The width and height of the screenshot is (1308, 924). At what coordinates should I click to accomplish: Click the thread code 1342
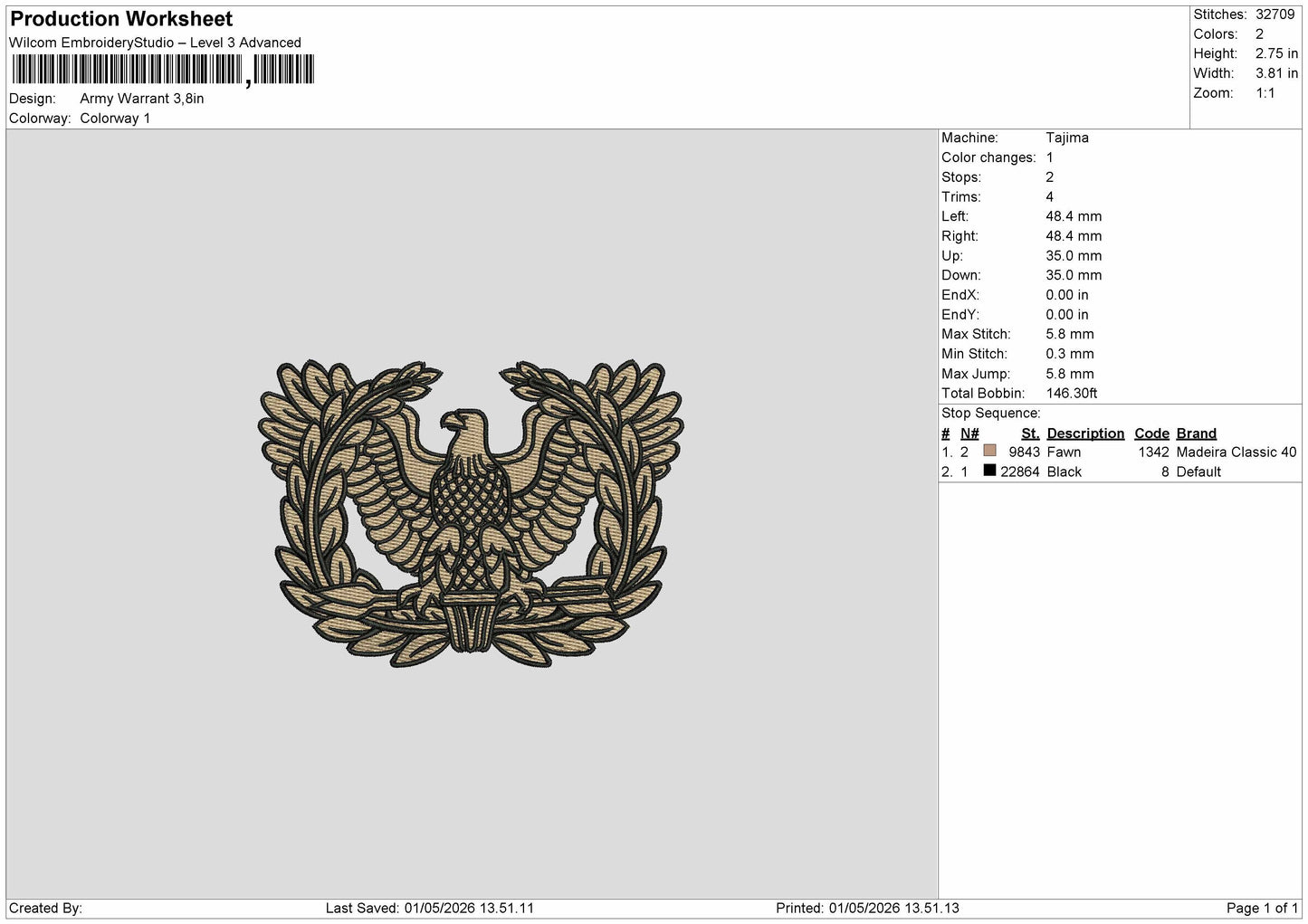pos(1154,452)
